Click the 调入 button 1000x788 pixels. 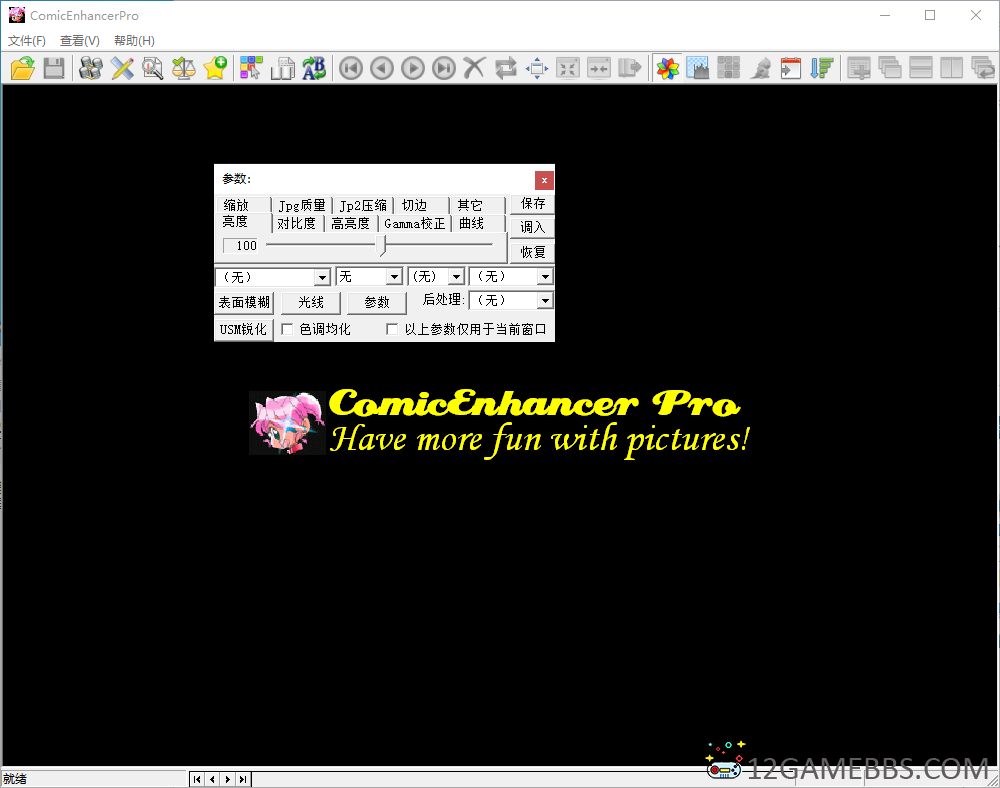pos(533,228)
